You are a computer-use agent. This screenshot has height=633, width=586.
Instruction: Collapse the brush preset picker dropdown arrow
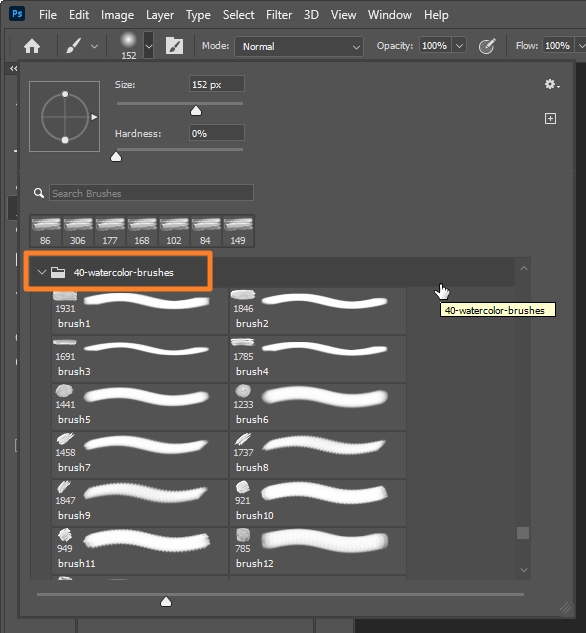tap(149, 46)
